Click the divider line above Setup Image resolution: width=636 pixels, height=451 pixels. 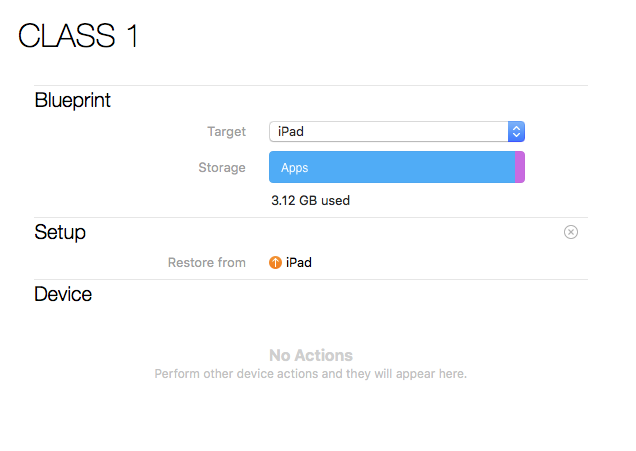(311, 217)
